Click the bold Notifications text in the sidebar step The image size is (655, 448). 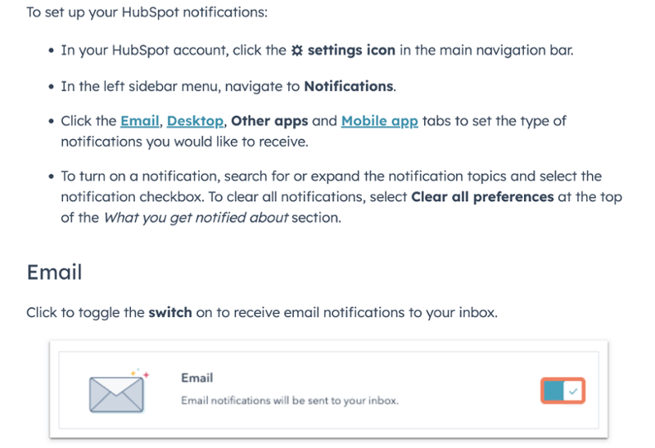tap(349, 86)
